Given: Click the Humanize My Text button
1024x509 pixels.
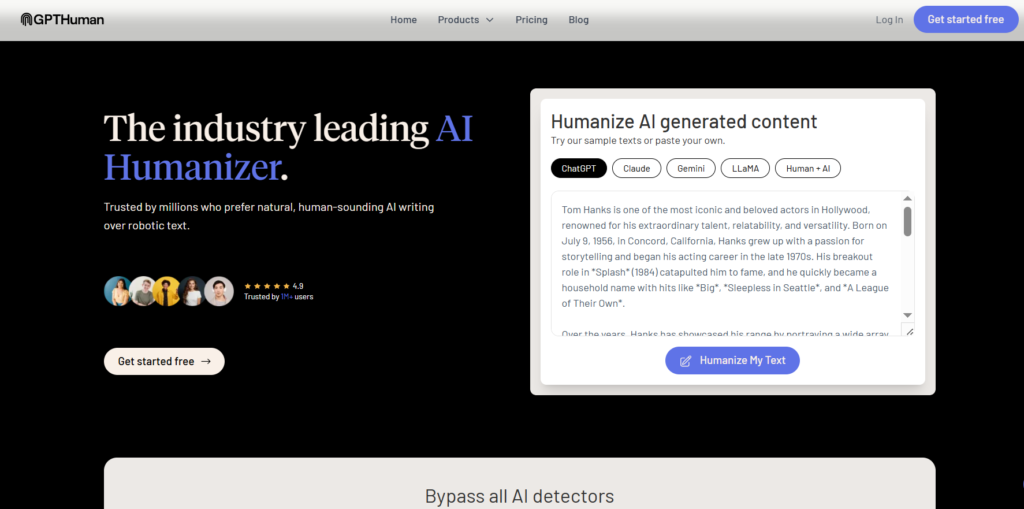Looking at the screenshot, I should pos(732,360).
